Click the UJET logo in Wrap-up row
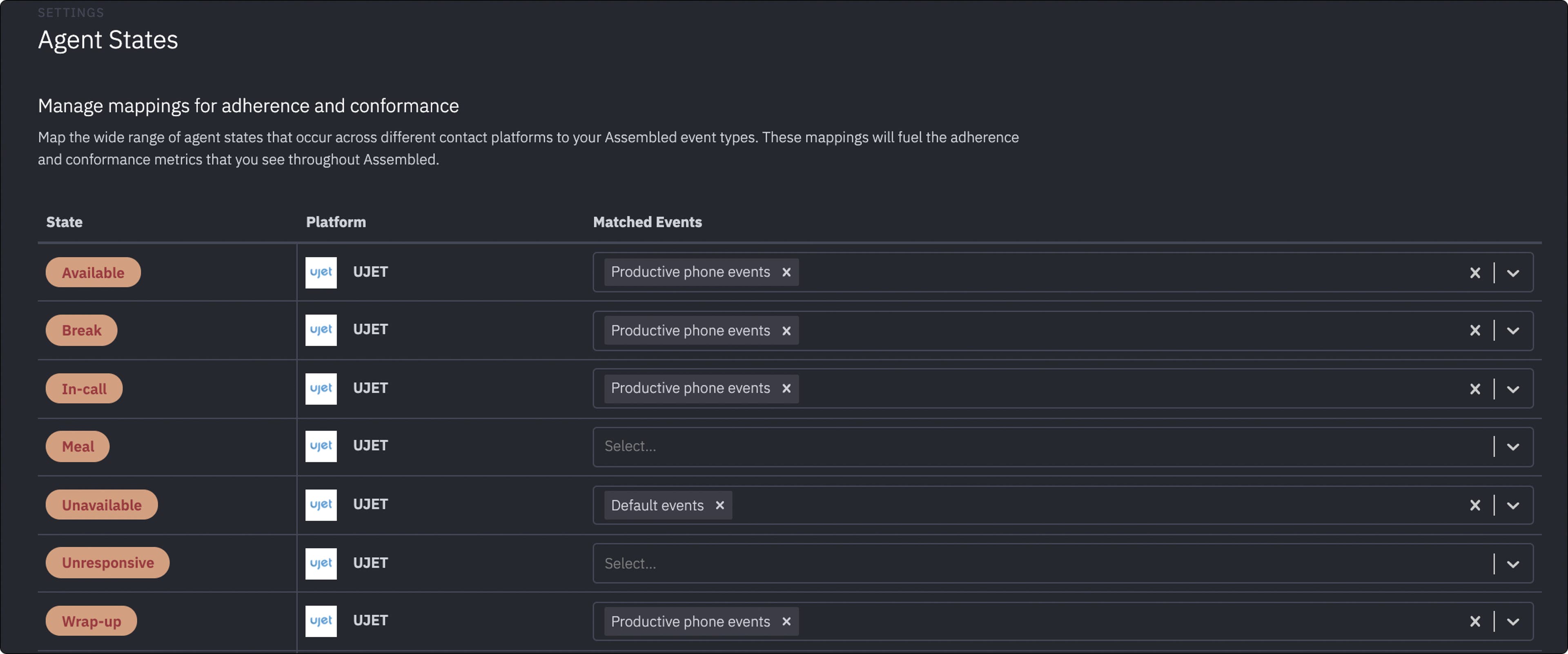Image resolution: width=1568 pixels, height=654 pixels. coord(321,621)
